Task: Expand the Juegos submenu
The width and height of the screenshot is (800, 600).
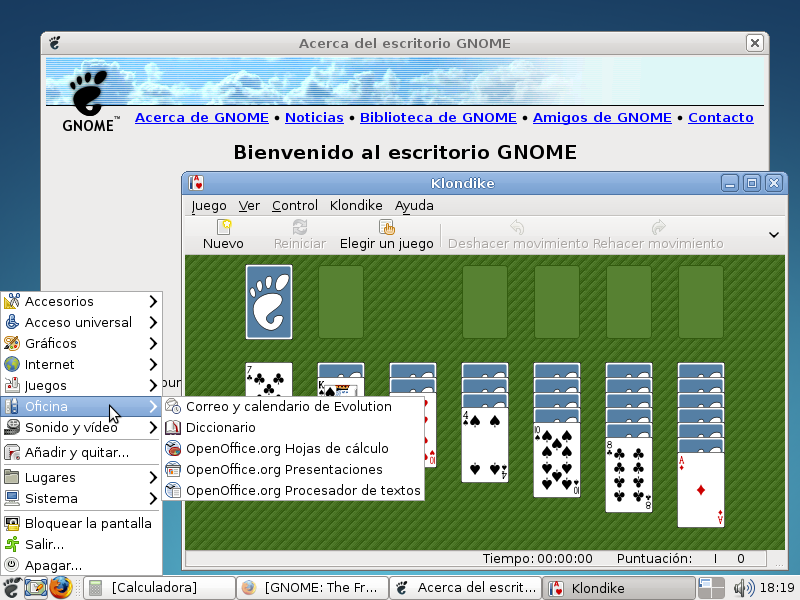Action: 80,385
